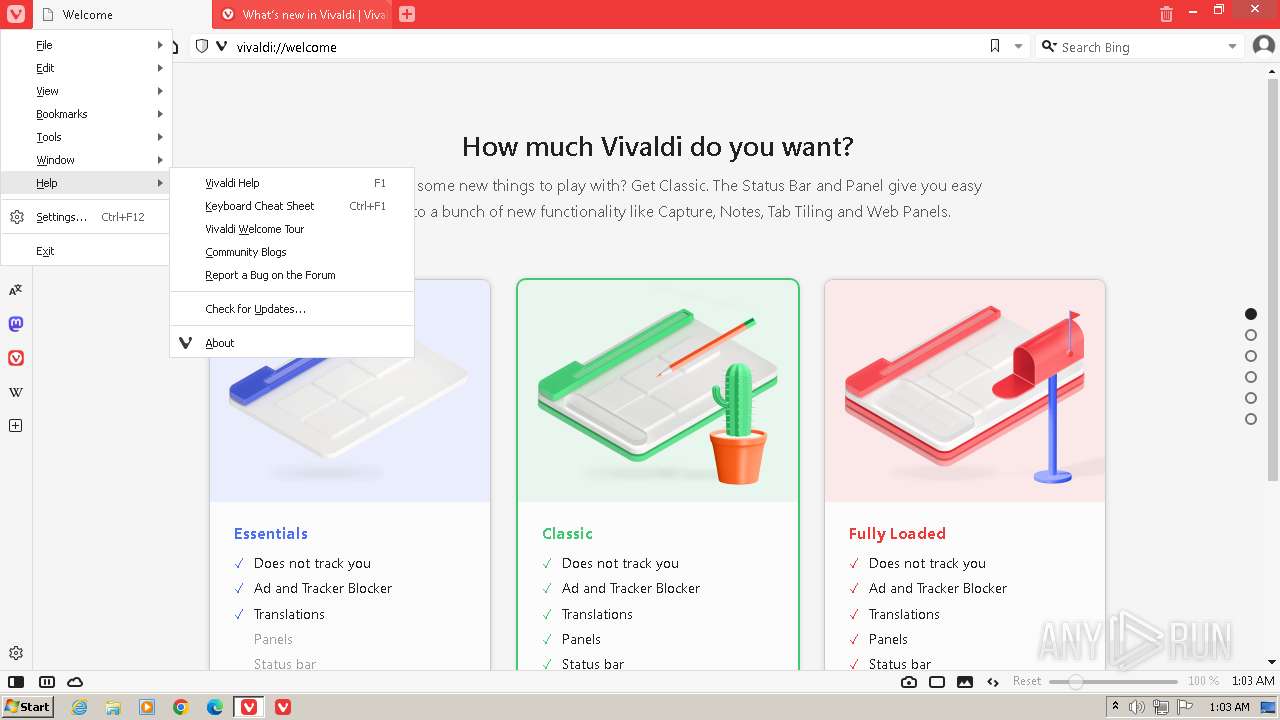
Task: Click the page tiling icon
Action: click(937, 682)
